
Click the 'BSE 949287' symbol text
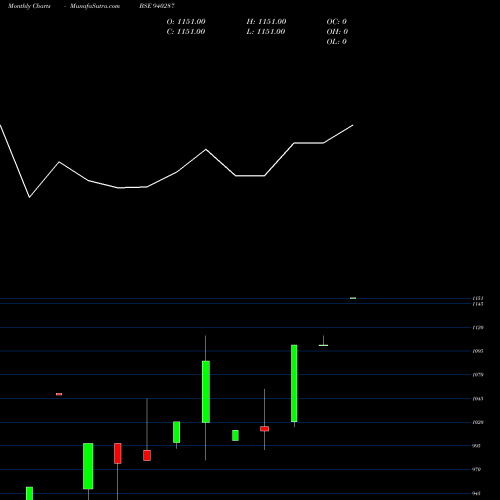click(x=157, y=6)
